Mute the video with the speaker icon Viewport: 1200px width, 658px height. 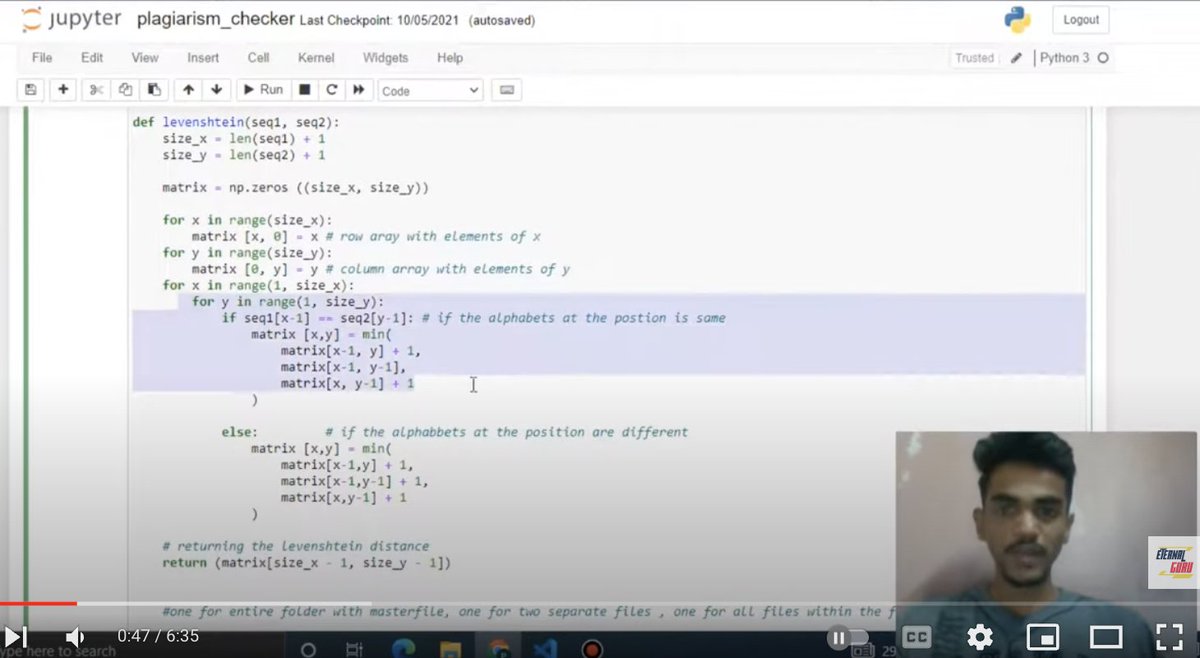75,637
